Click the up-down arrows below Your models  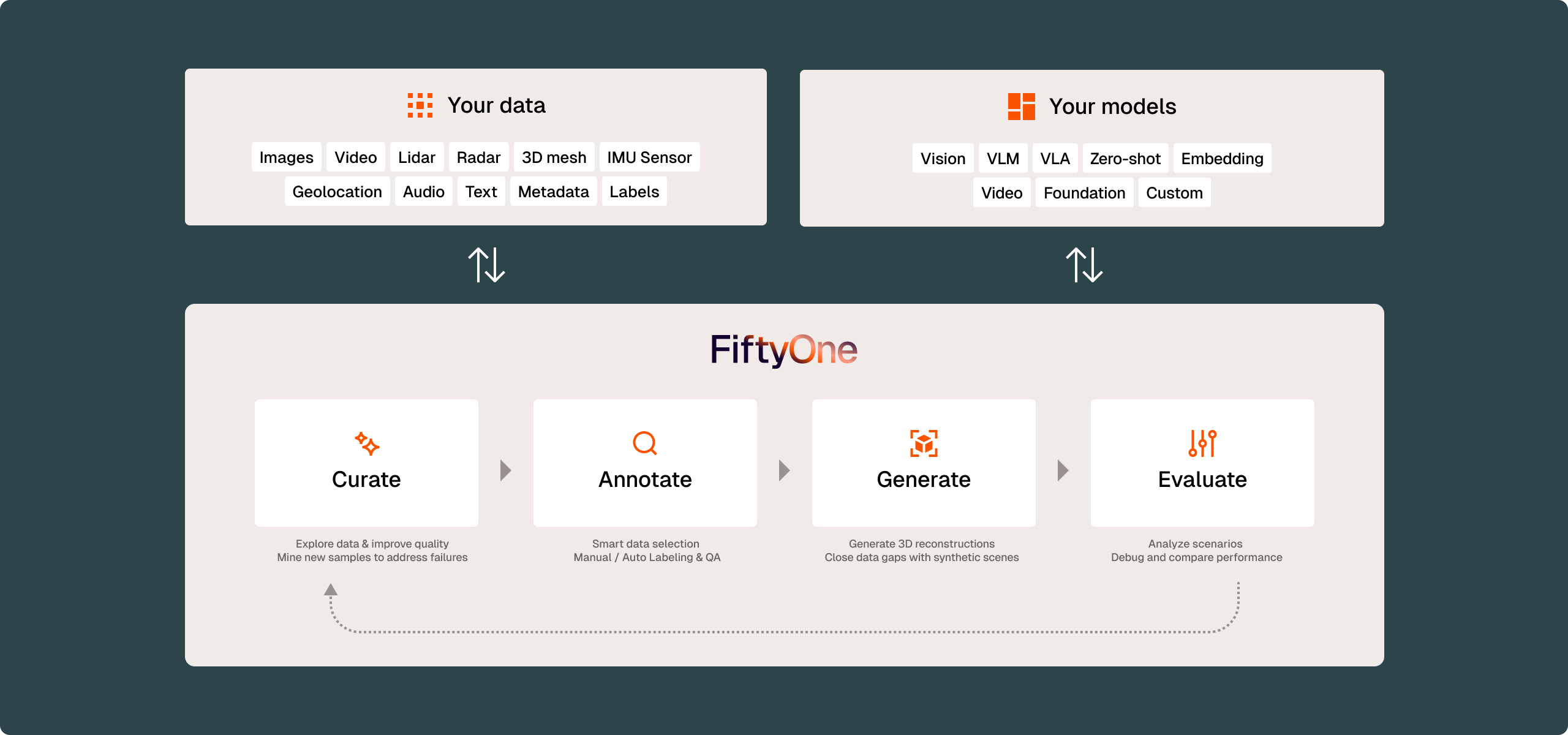(x=1084, y=265)
